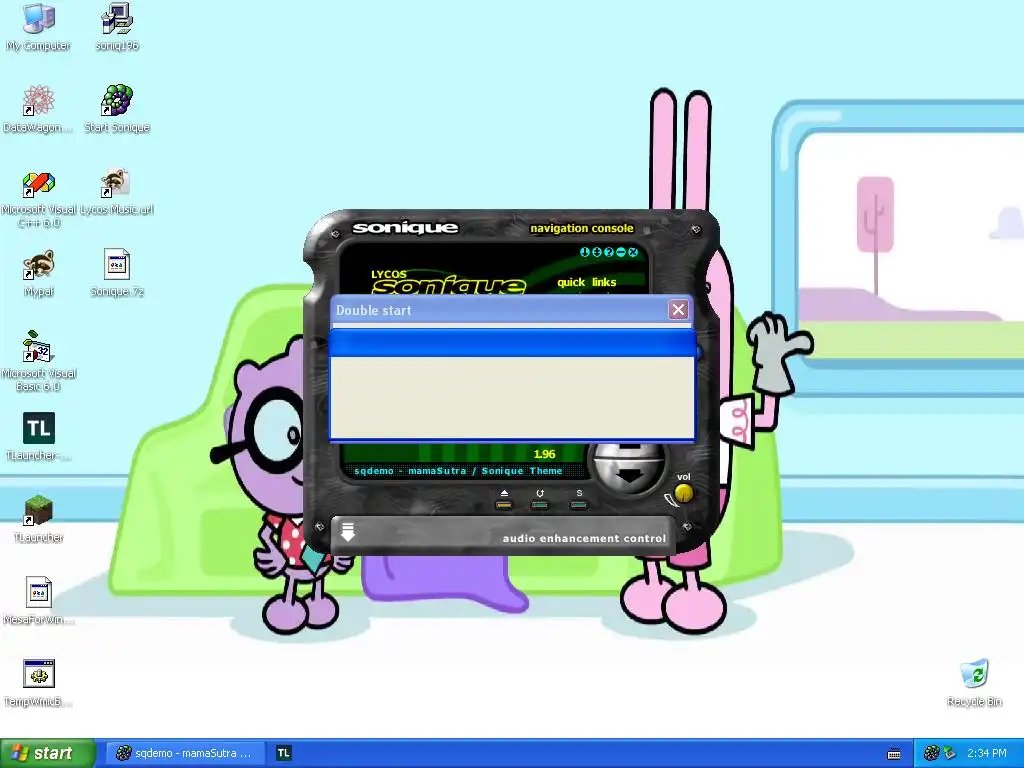Click the minus minimize icon in Sonique
The height and width of the screenshot is (768, 1024).
click(620, 252)
